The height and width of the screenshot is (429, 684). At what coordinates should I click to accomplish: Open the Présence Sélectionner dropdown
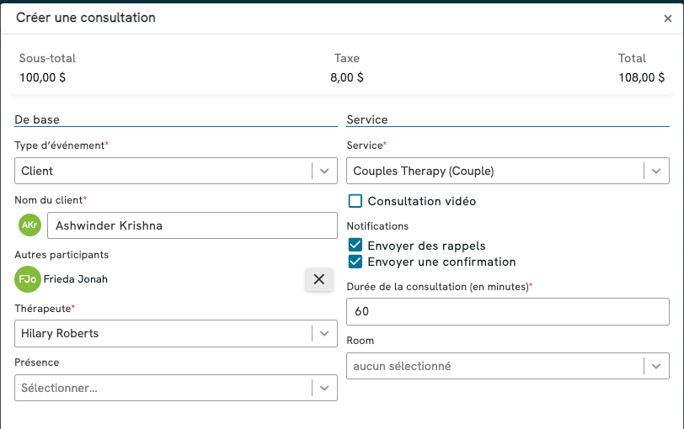[176, 388]
